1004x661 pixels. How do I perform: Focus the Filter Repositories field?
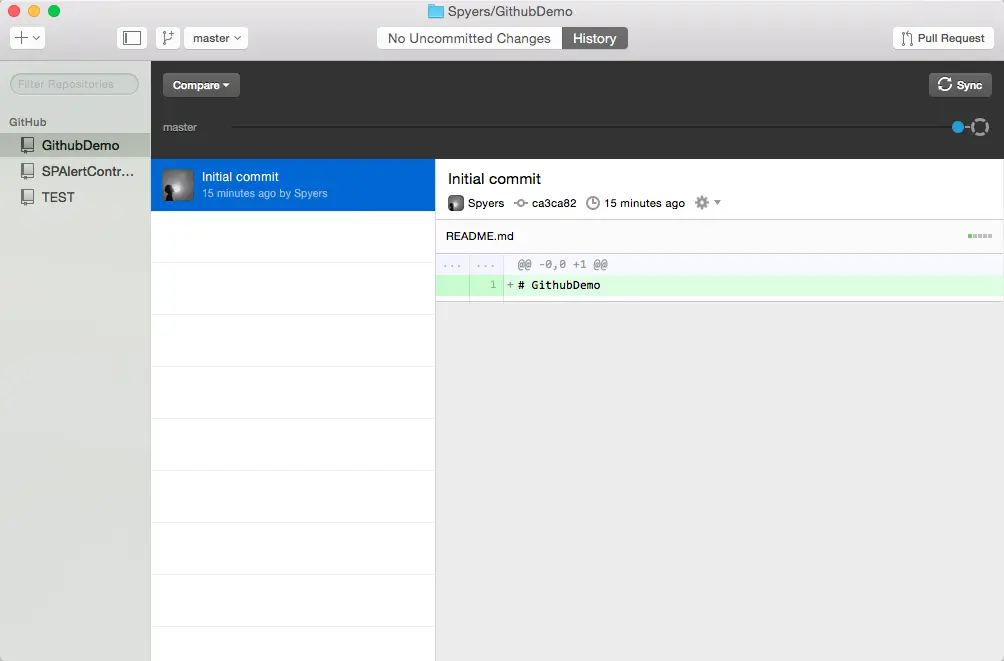(x=74, y=84)
